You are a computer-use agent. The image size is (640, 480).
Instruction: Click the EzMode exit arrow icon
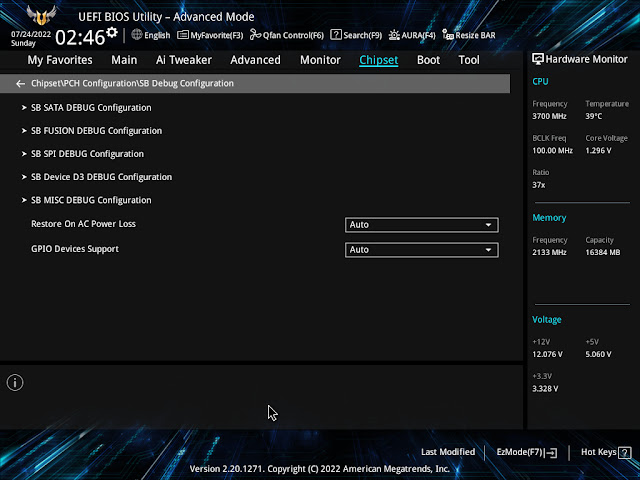click(x=551, y=453)
